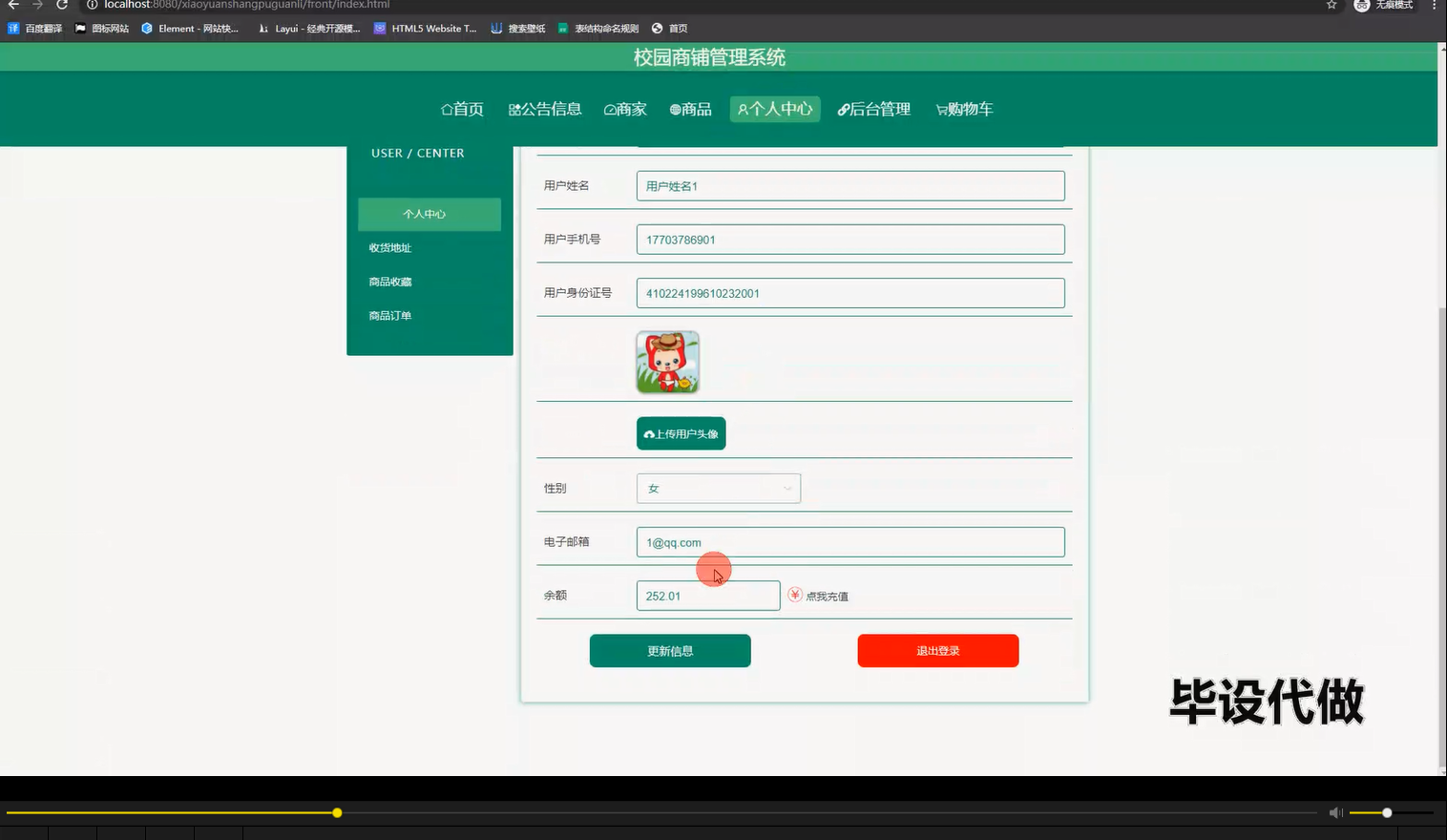Select 商品订单 in the sidebar
The image size is (1447, 840).
[389, 315]
